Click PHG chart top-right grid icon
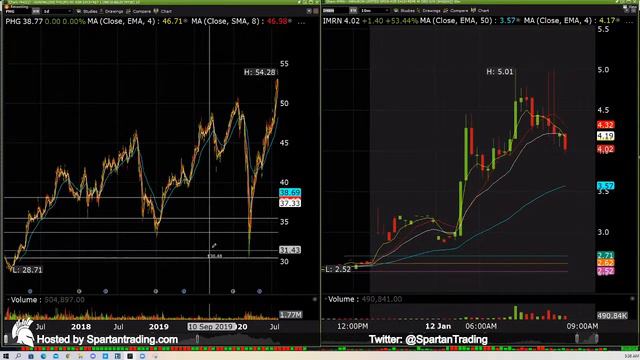Screen dimensions: 640x360 point(316,11)
